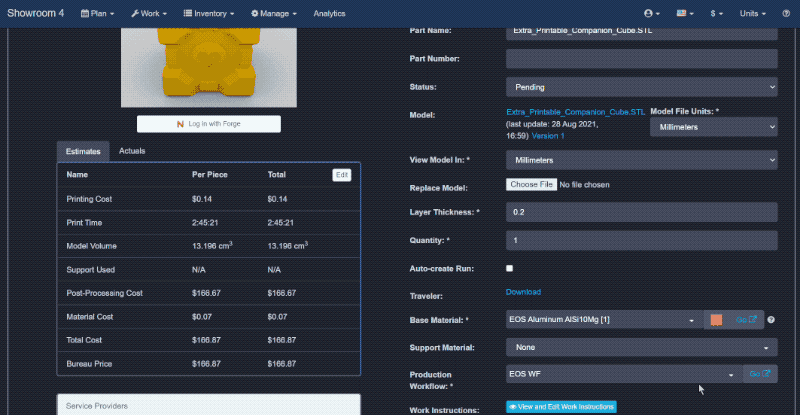Open Production Workflow dropdown EOS WF
800x415 pixels.
coord(624,374)
